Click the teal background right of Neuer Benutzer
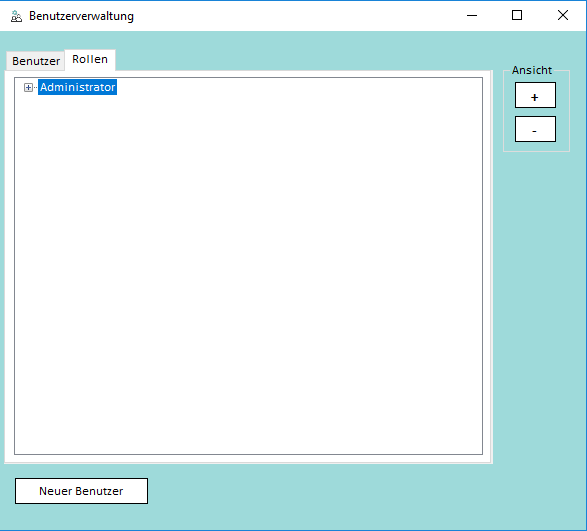 (x=318, y=491)
